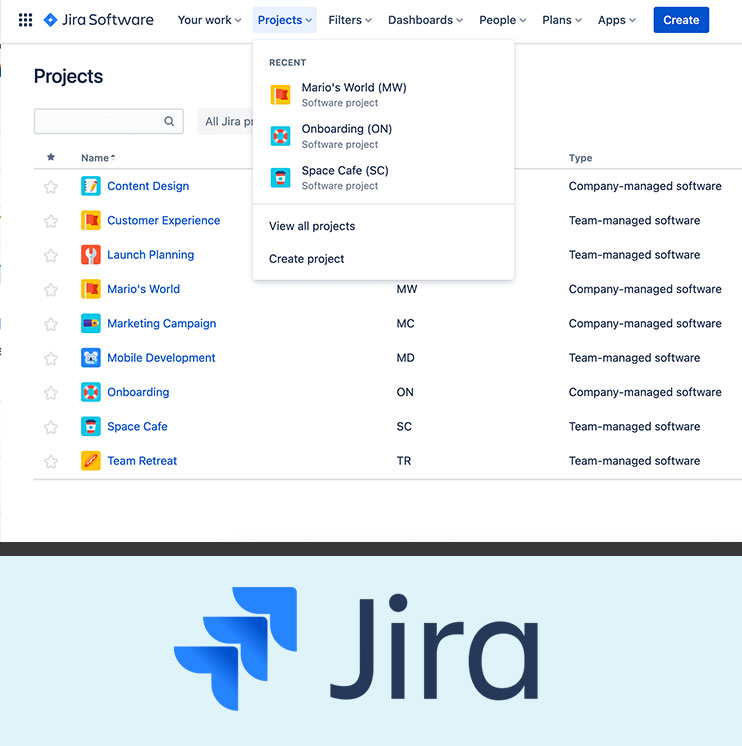The width and height of the screenshot is (742, 746).
Task: Star the Space Cafe project
Action: pyautogui.click(x=51, y=427)
